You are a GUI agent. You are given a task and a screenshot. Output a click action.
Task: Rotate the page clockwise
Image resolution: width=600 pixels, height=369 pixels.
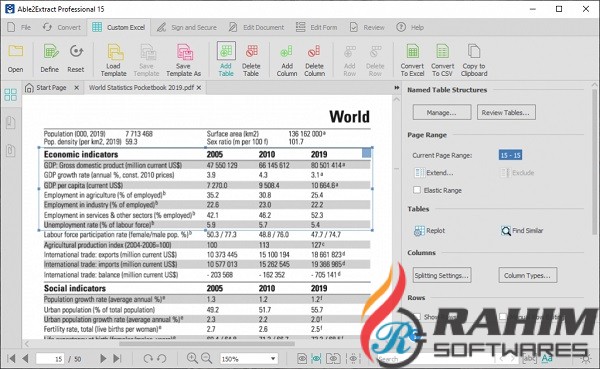click(148, 358)
